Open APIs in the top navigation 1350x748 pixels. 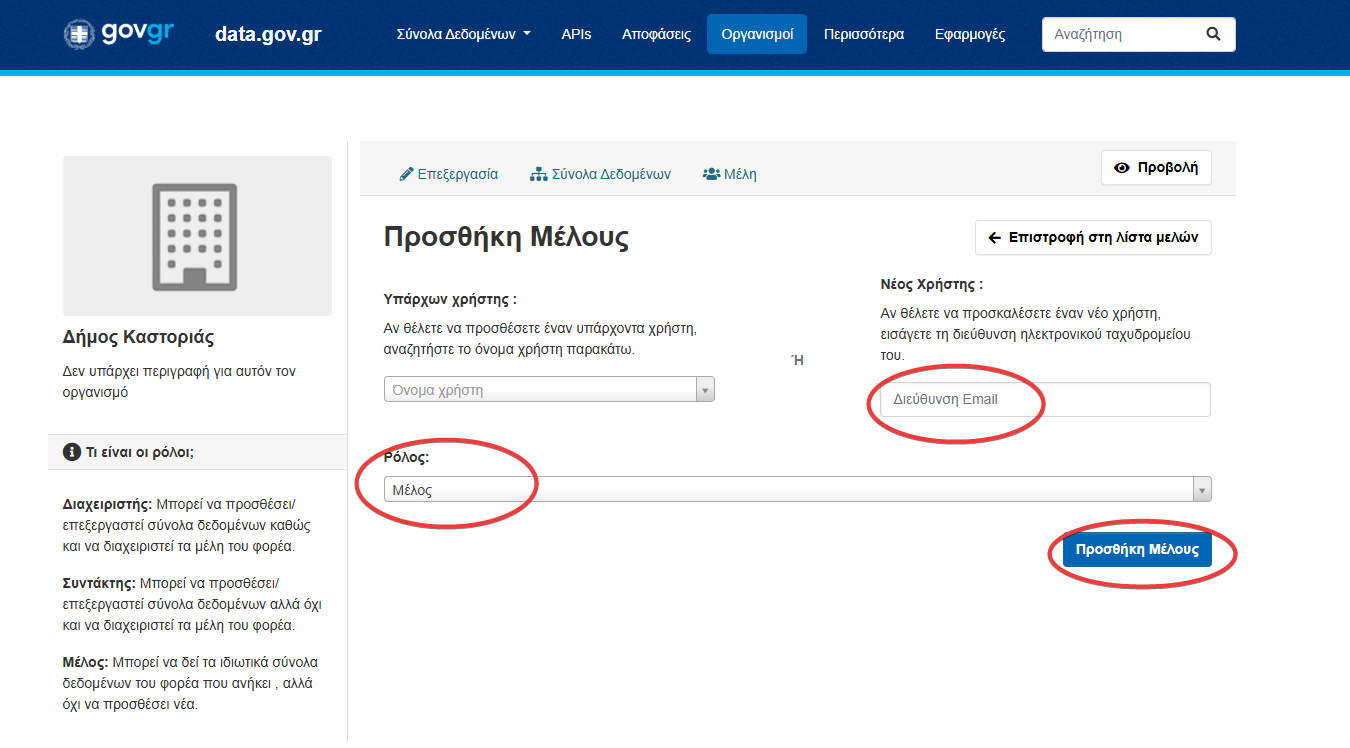click(x=576, y=34)
